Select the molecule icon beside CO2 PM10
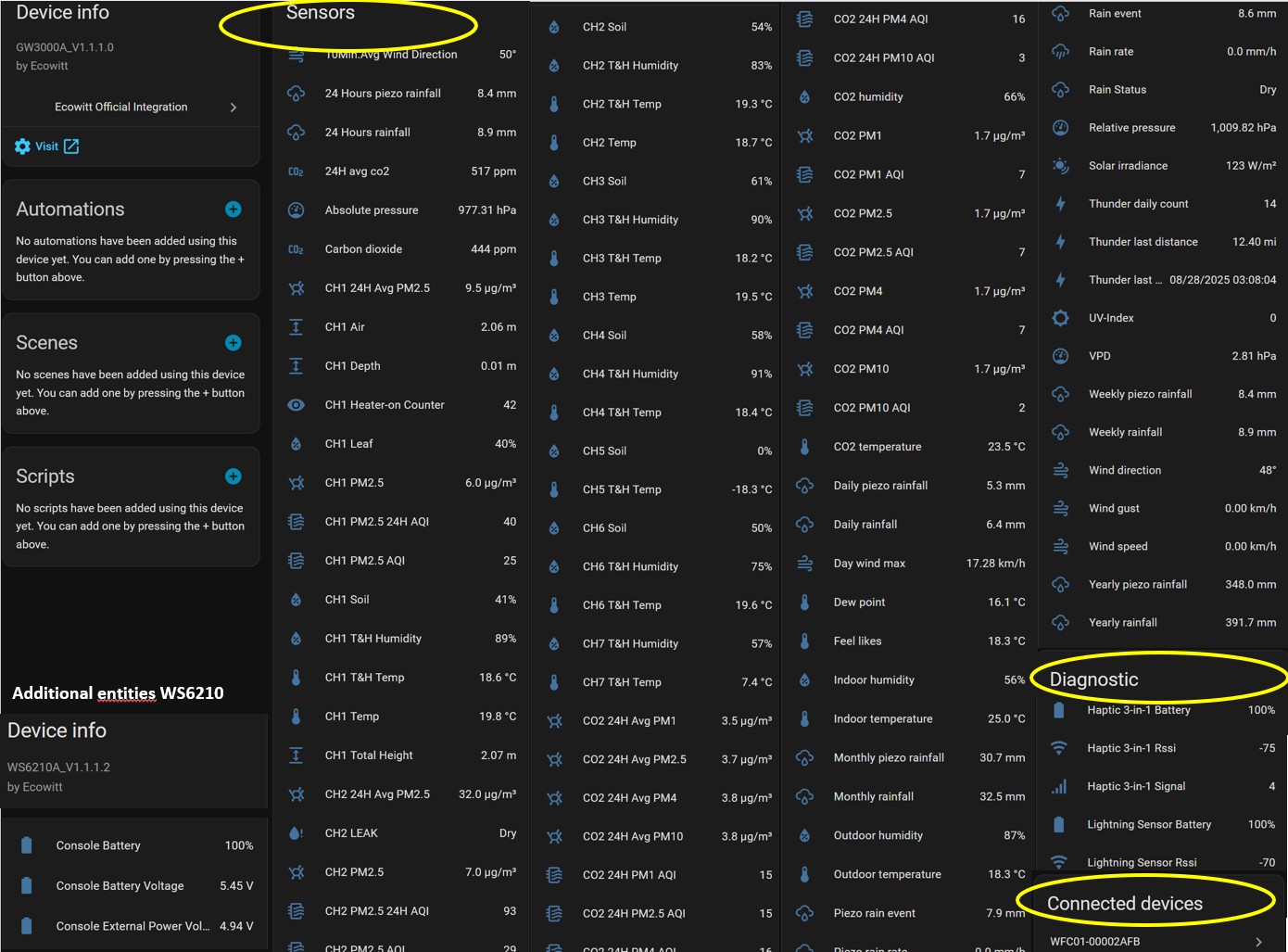The height and width of the screenshot is (952, 1288). (x=805, y=369)
